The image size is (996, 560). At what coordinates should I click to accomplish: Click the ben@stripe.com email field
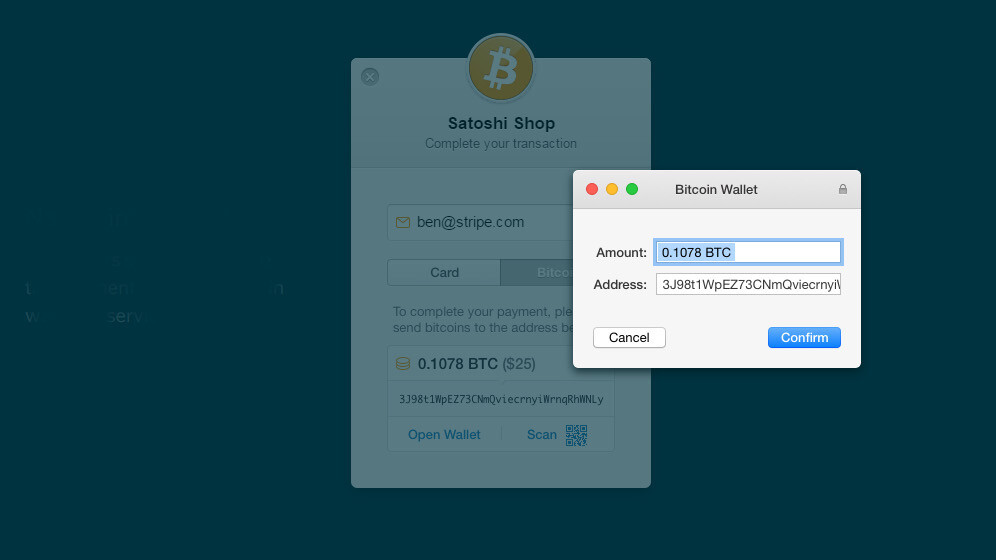(x=480, y=222)
